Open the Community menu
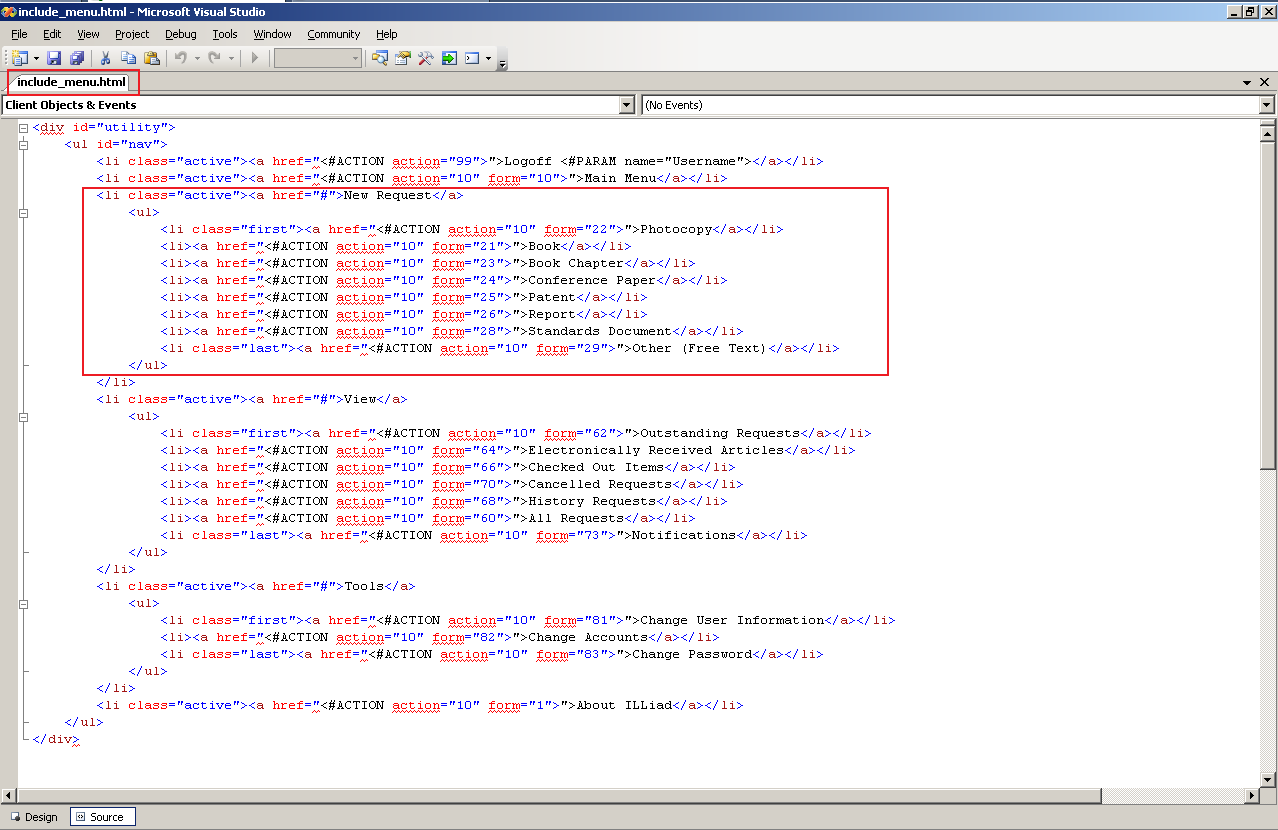 point(333,34)
